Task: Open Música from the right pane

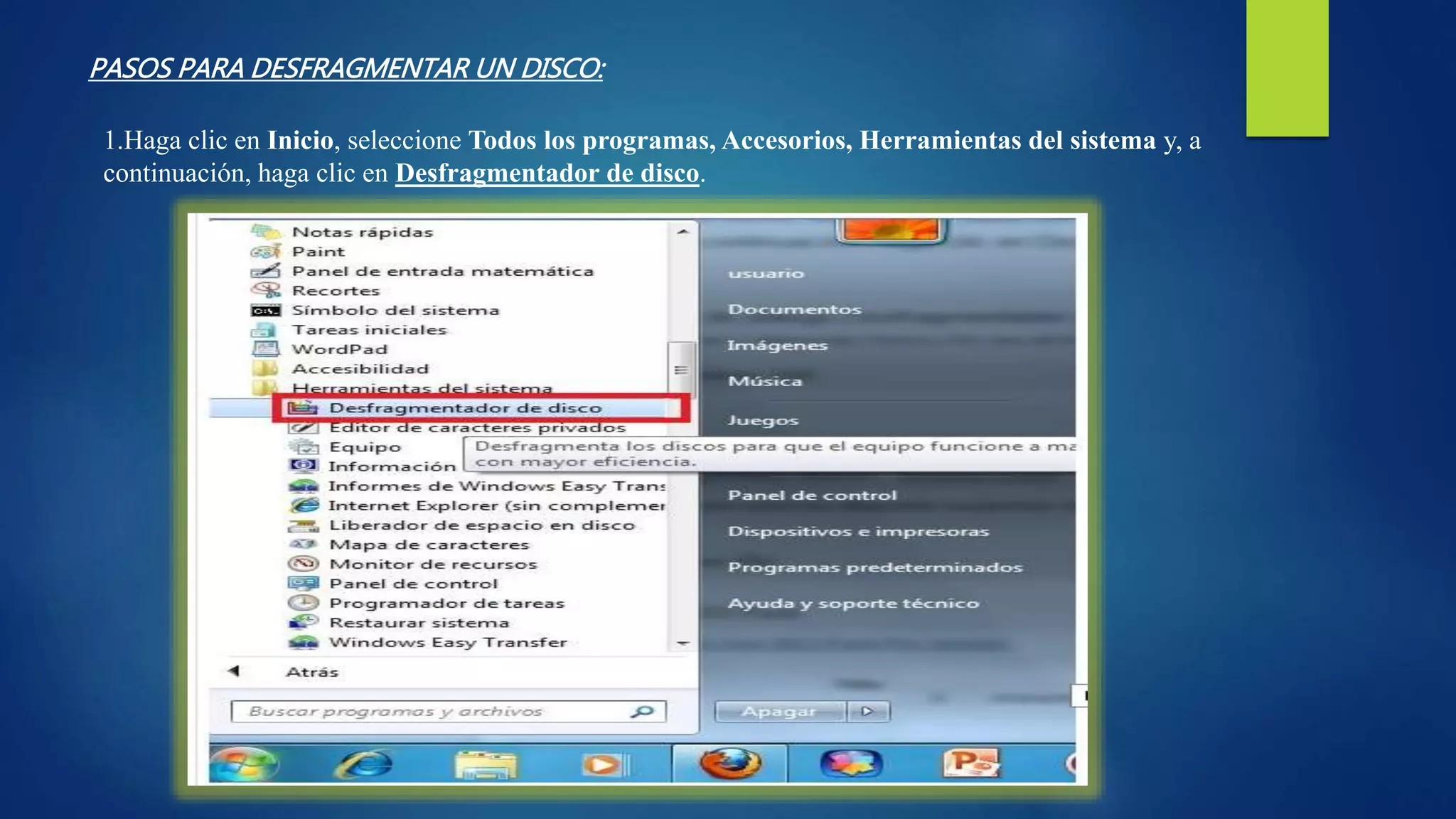Action: click(x=765, y=381)
